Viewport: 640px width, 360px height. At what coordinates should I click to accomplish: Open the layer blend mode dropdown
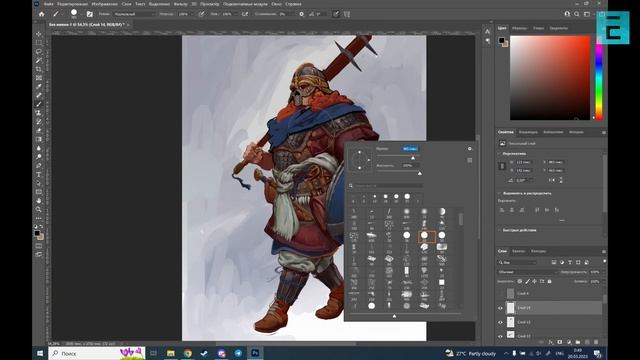tap(527, 272)
